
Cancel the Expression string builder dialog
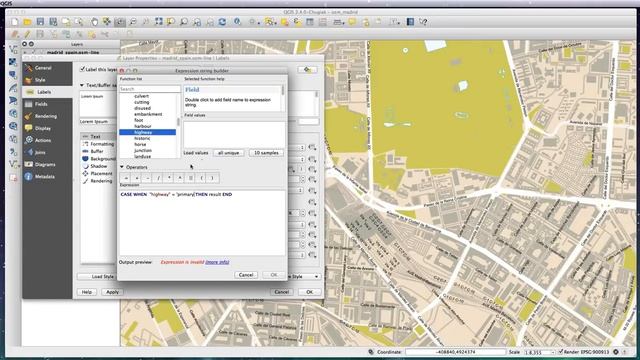click(246, 275)
